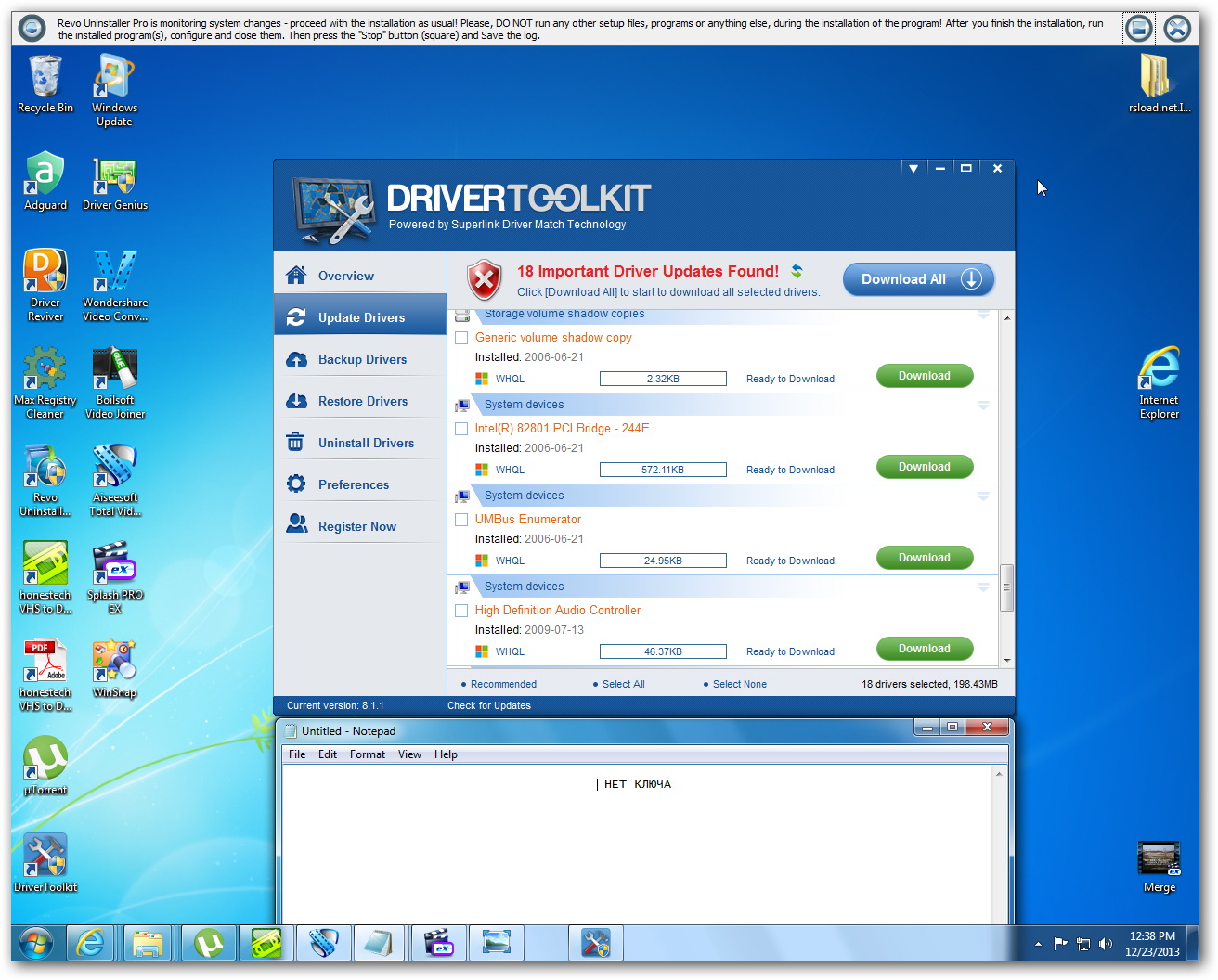
Task: Select Wondershare Video Converter desktop icon
Action: (114, 286)
